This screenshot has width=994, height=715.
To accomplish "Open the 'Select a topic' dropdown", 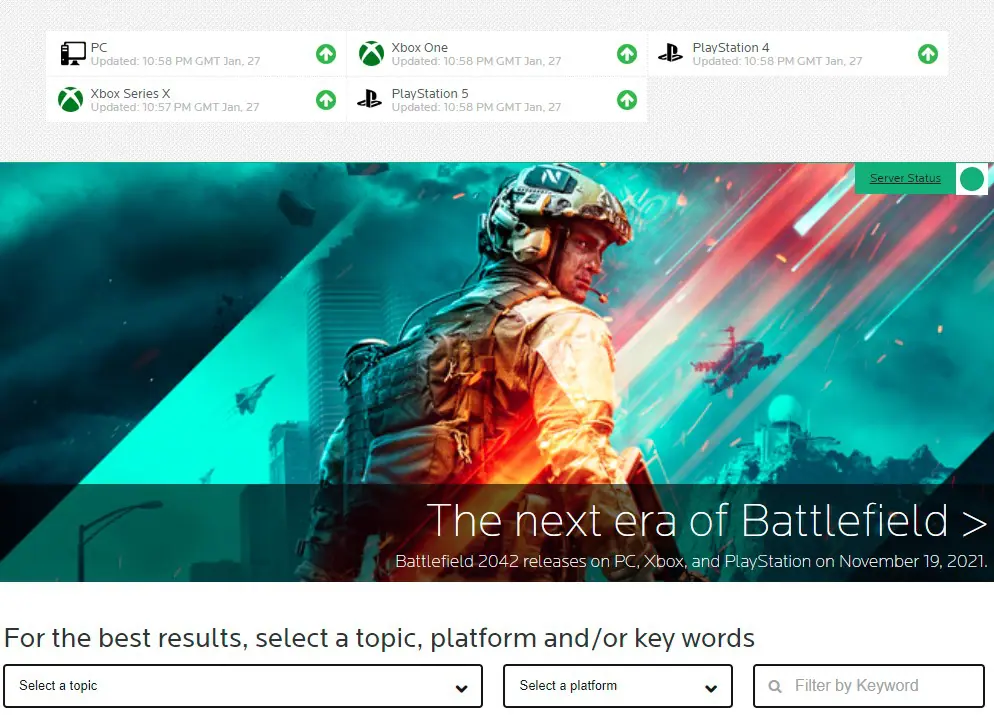I will [x=243, y=686].
